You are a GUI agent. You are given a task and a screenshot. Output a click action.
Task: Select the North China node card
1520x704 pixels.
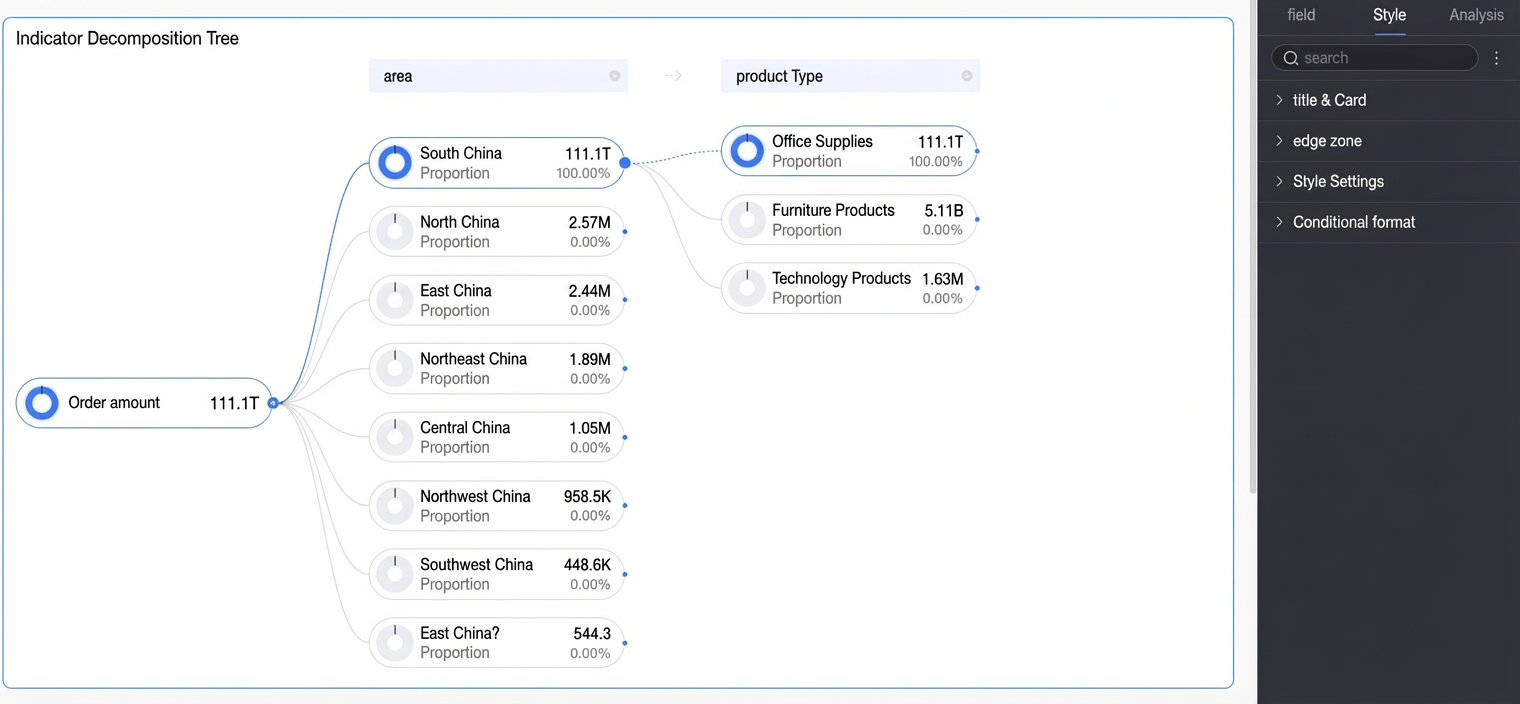[497, 231]
